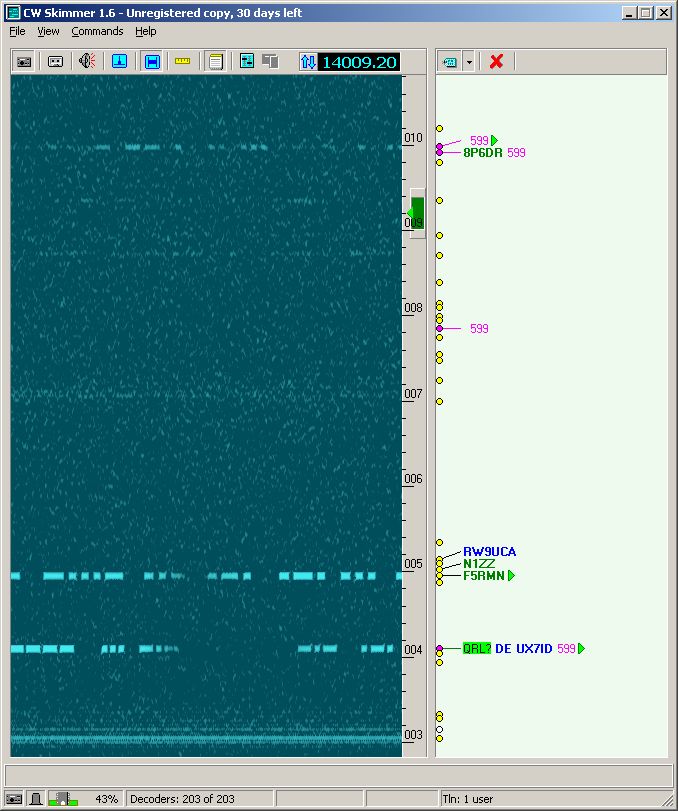Image resolution: width=678 pixels, height=811 pixels.
Task: Toggle the blue waterfall pane icon
Action: pos(152,62)
